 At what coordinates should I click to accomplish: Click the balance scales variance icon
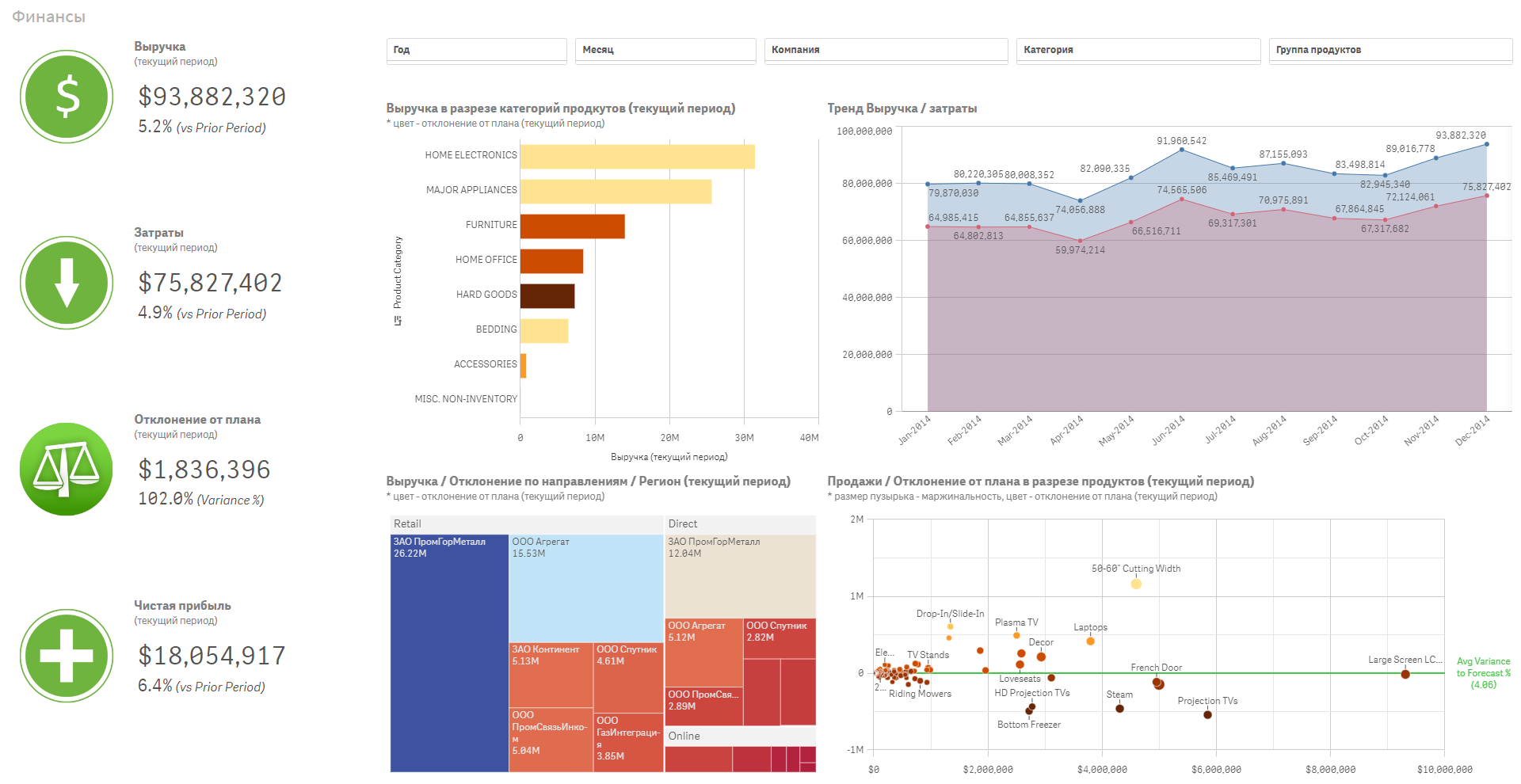tap(67, 469)
